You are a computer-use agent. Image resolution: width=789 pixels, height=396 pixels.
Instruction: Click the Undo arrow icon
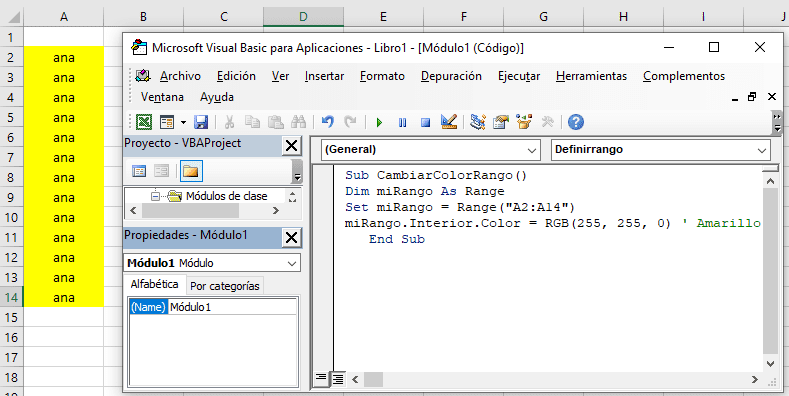[328, 122]
